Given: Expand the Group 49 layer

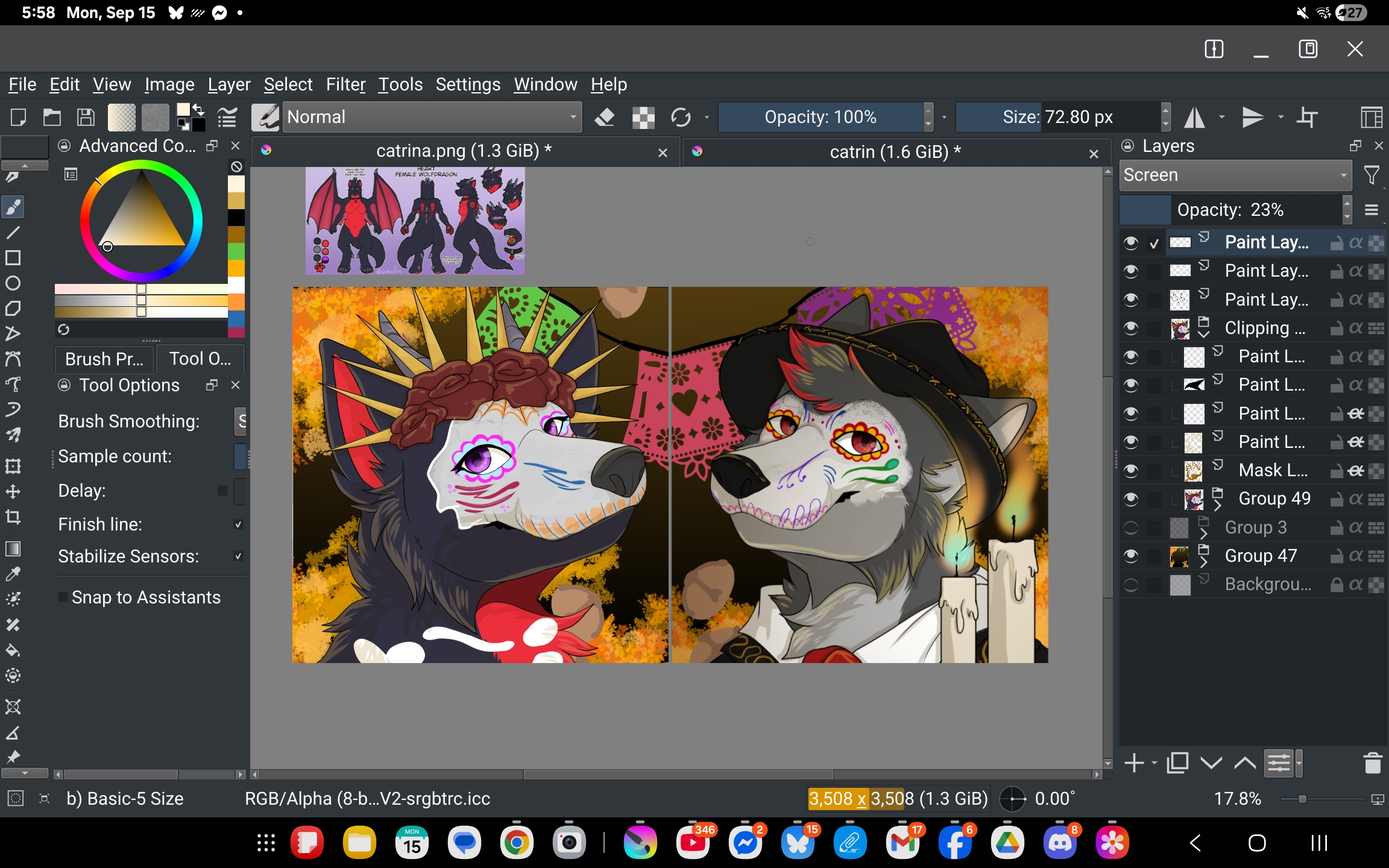Looking at the screenshot, I should tap(1217, 506).
